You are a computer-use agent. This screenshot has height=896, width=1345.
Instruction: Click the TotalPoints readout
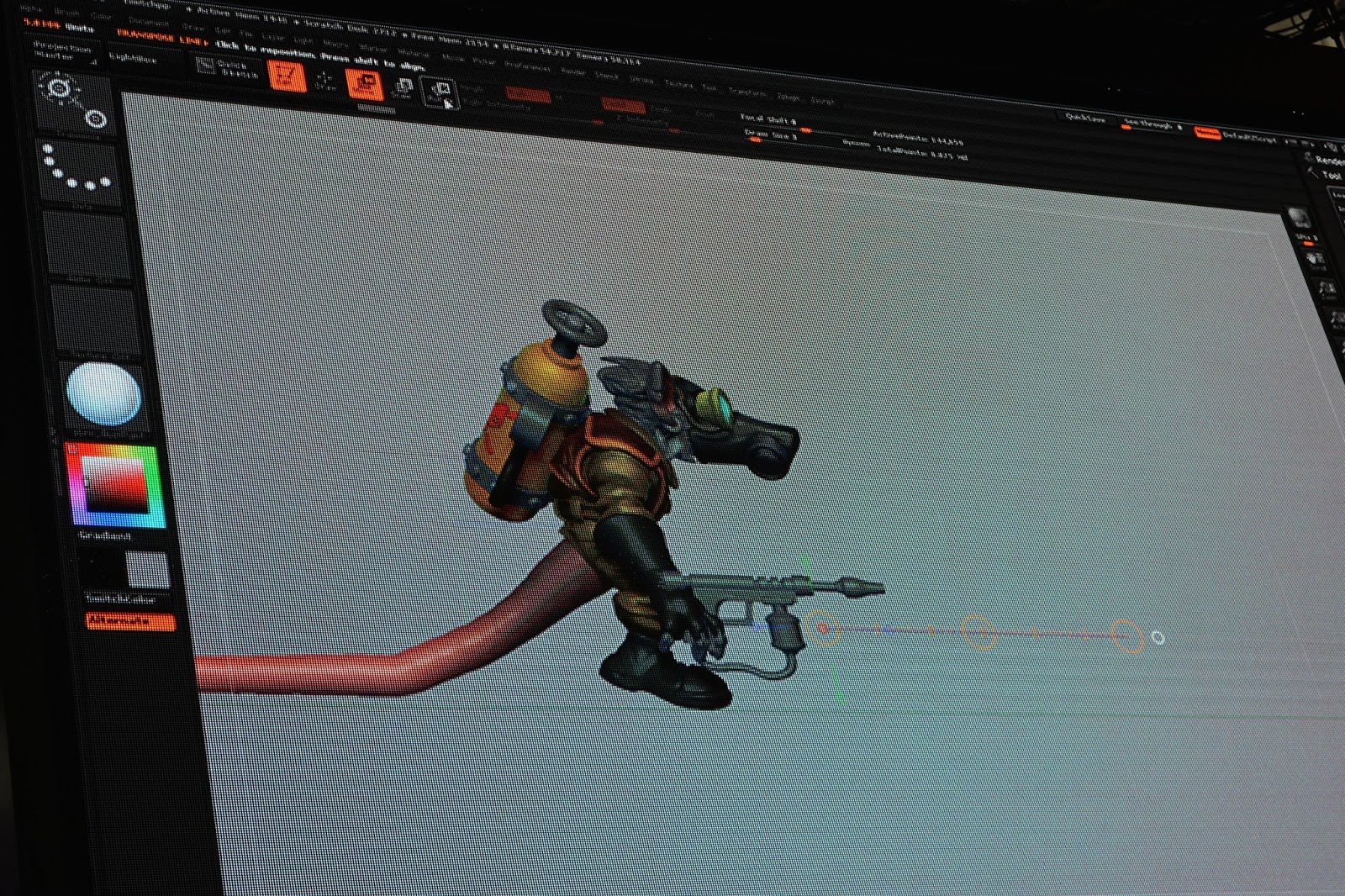click(922, 152)
